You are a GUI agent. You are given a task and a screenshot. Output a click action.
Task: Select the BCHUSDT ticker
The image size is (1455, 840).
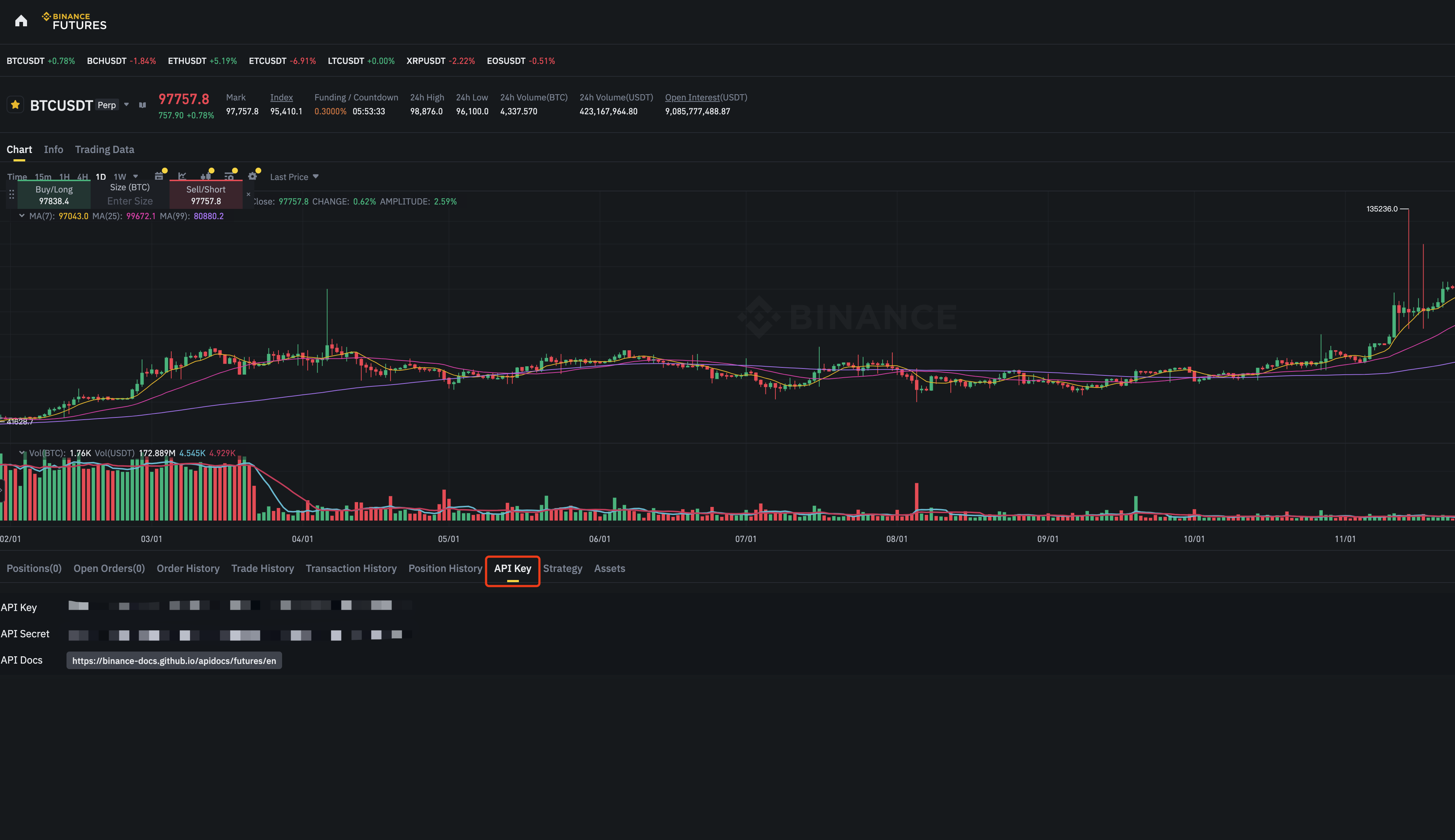point(121,61)
